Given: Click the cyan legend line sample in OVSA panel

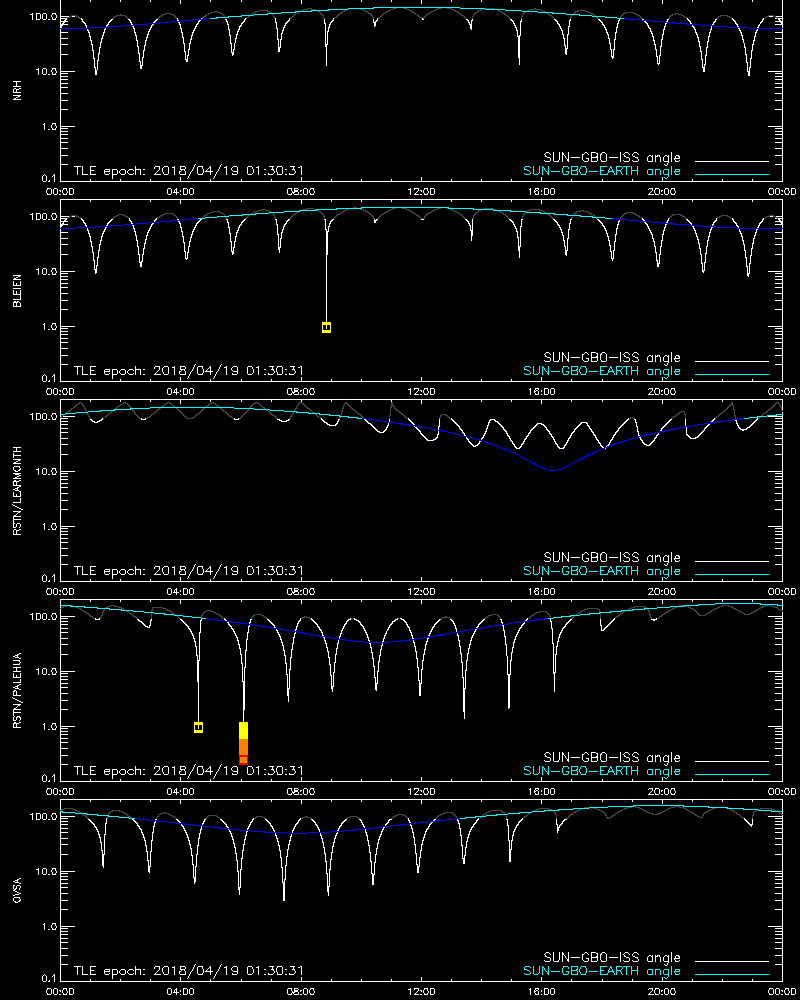Looking at the screenshot, I should (x=732, y=974).
